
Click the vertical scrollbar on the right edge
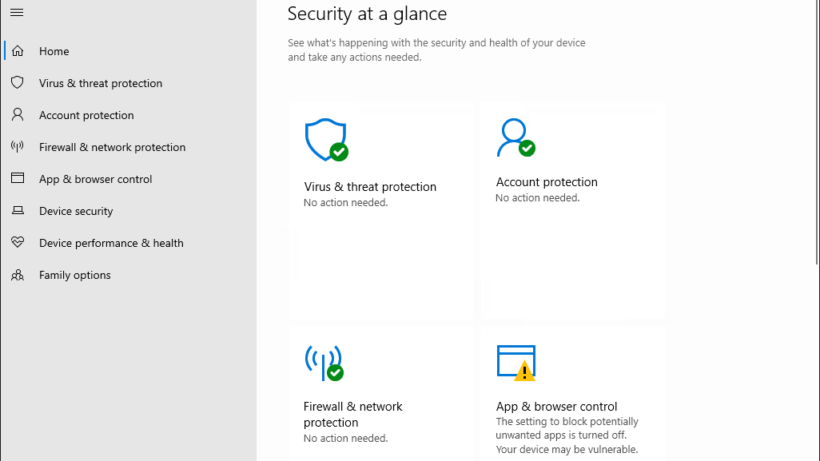(x=817, y=131)
